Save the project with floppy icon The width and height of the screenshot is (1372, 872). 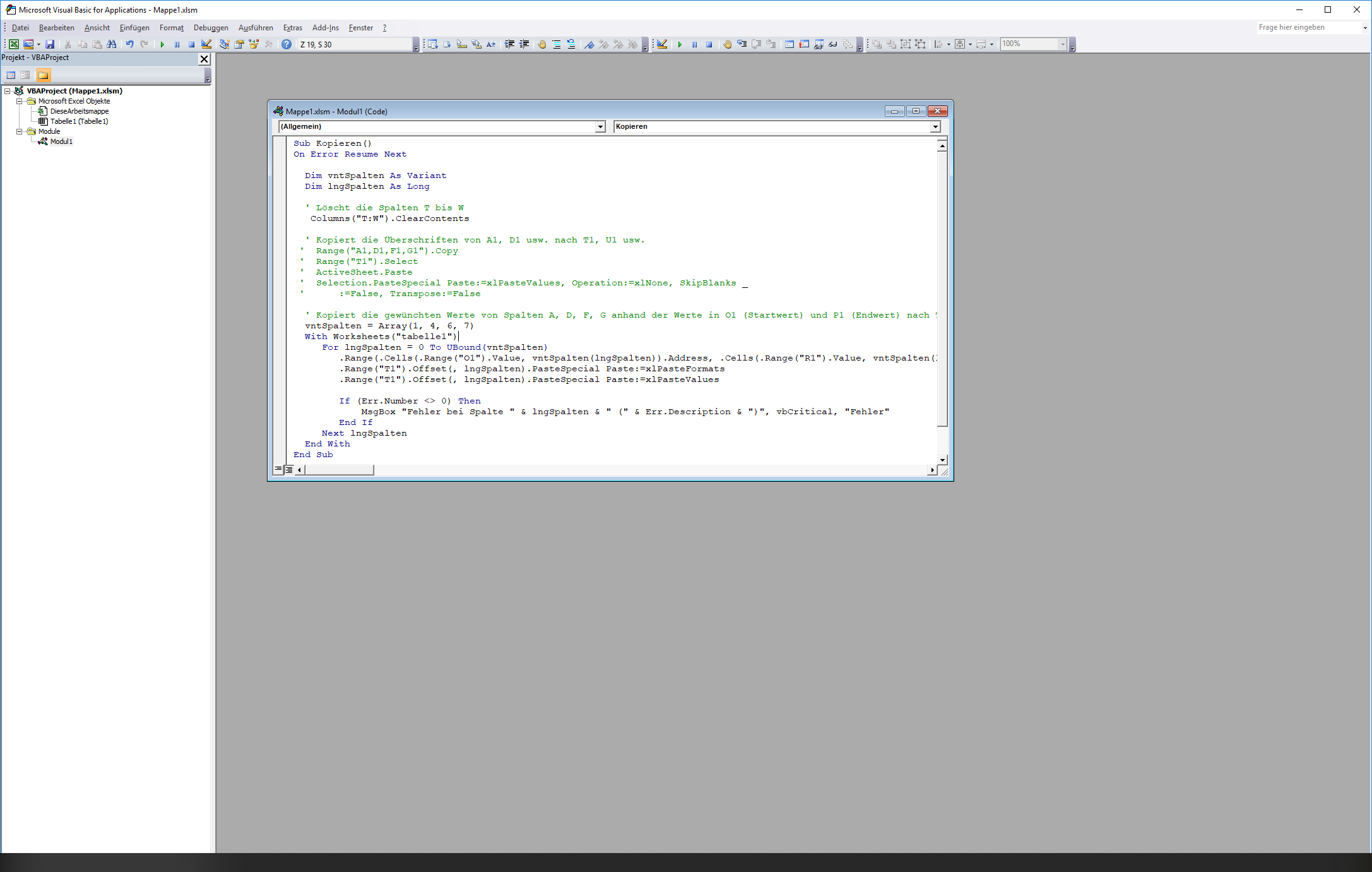tap(50, 44)
